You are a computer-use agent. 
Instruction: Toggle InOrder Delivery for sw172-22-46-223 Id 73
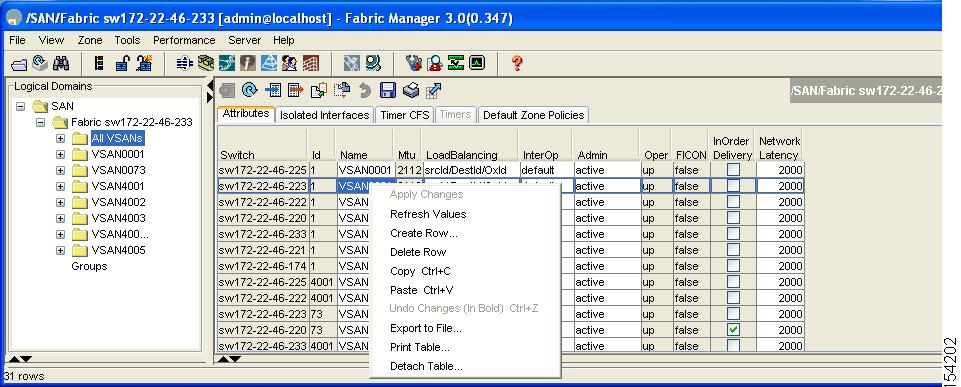tap(733, 313)
